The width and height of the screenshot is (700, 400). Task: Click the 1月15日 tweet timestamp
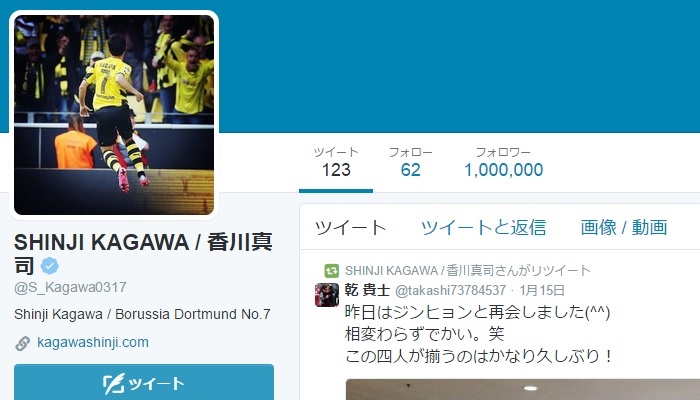coord(542,291)
